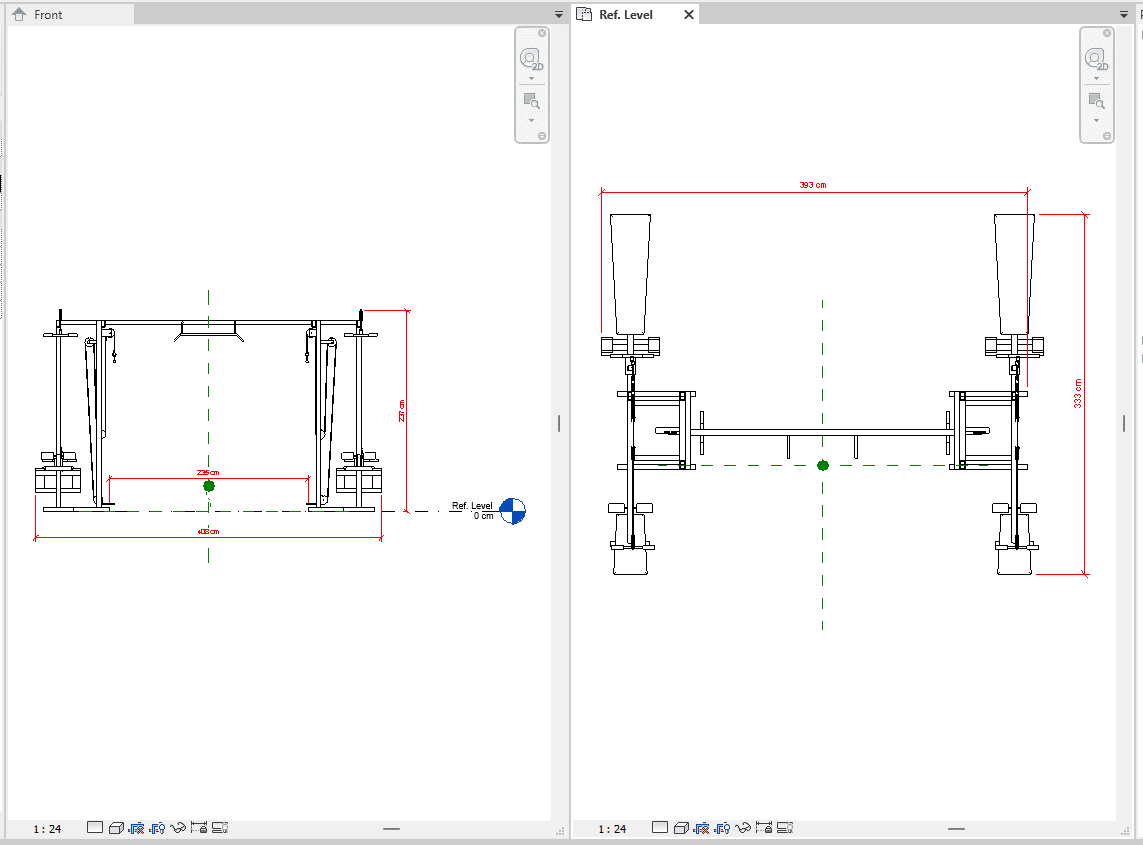
Task: Open Visual Style cube in Front view
Action: point(116,828)
